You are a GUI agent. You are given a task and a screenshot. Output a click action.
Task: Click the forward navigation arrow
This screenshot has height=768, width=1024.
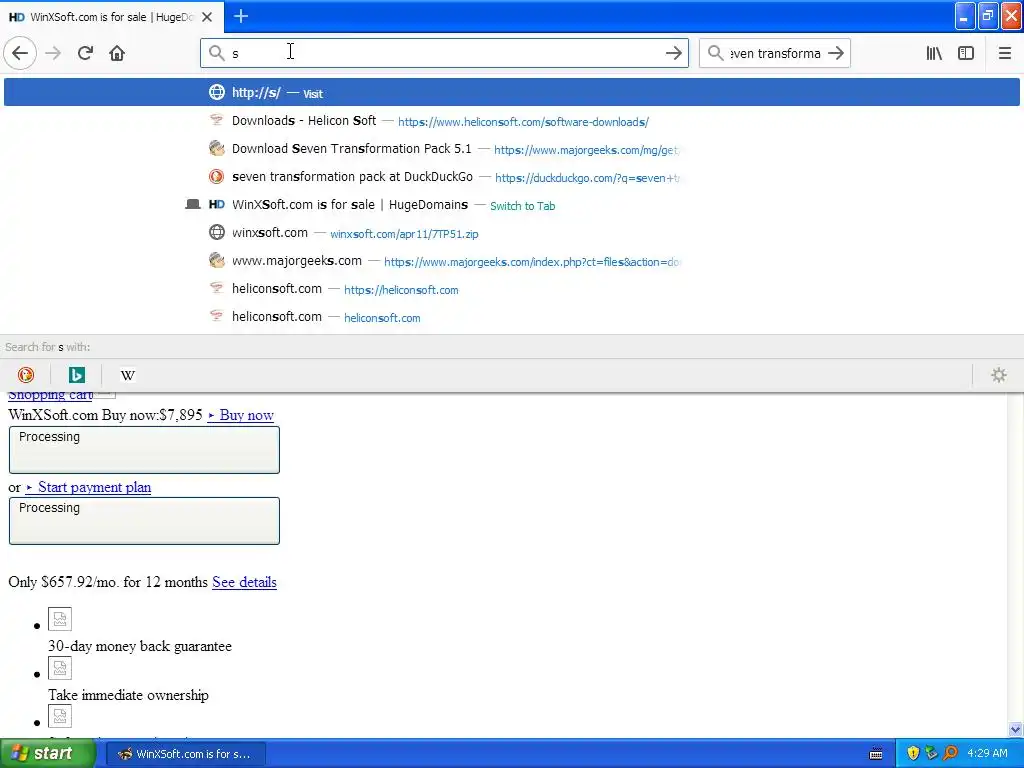tap(53, 53)
